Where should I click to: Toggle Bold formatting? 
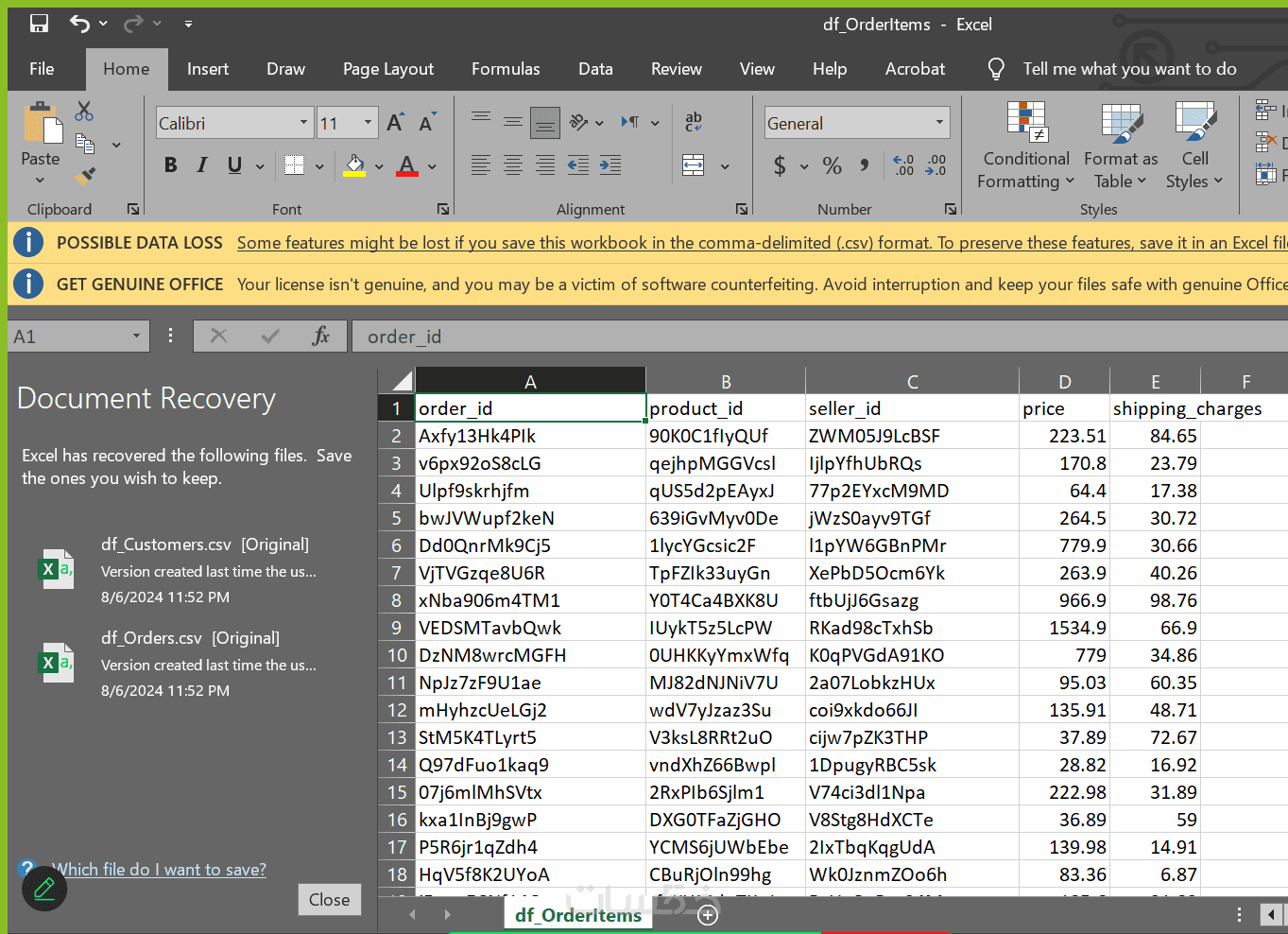point(171,165)
